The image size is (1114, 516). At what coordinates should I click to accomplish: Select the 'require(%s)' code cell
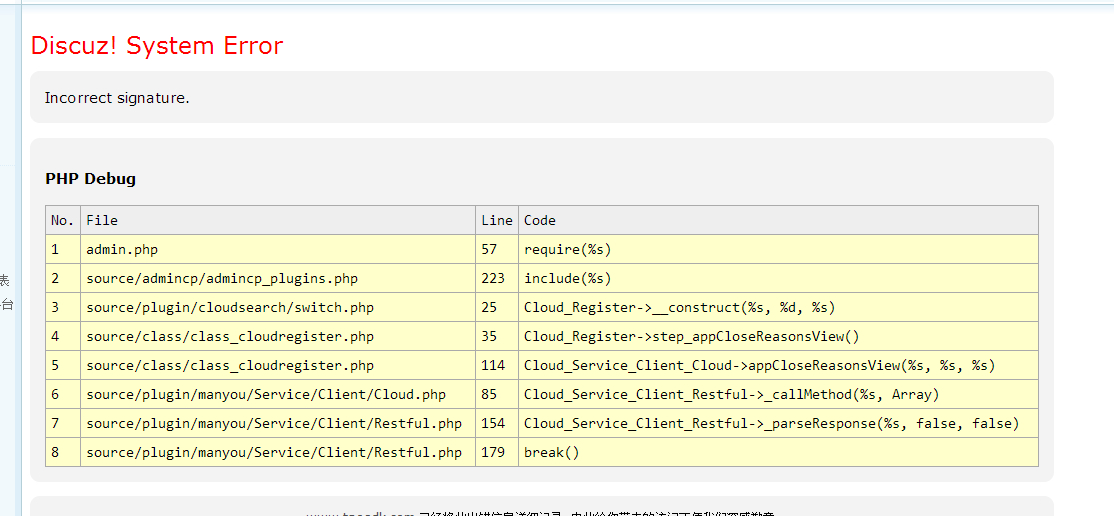(x=778, y=249)
